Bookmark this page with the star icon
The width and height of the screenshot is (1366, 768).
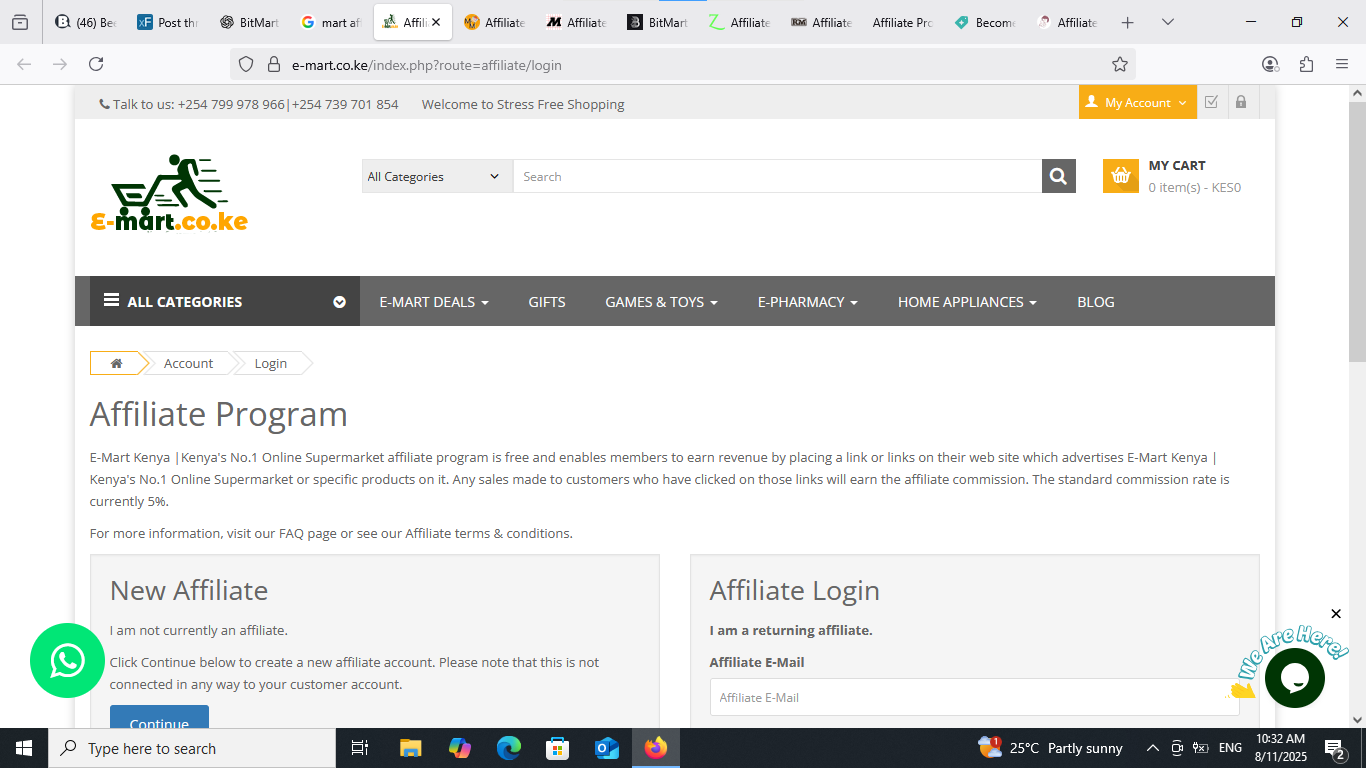[1120, 65]
